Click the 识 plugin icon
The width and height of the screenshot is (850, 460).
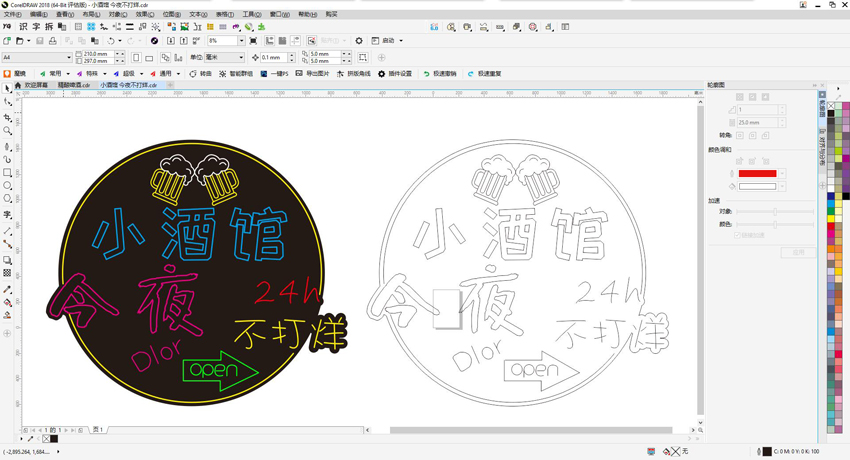click(23, 27)
